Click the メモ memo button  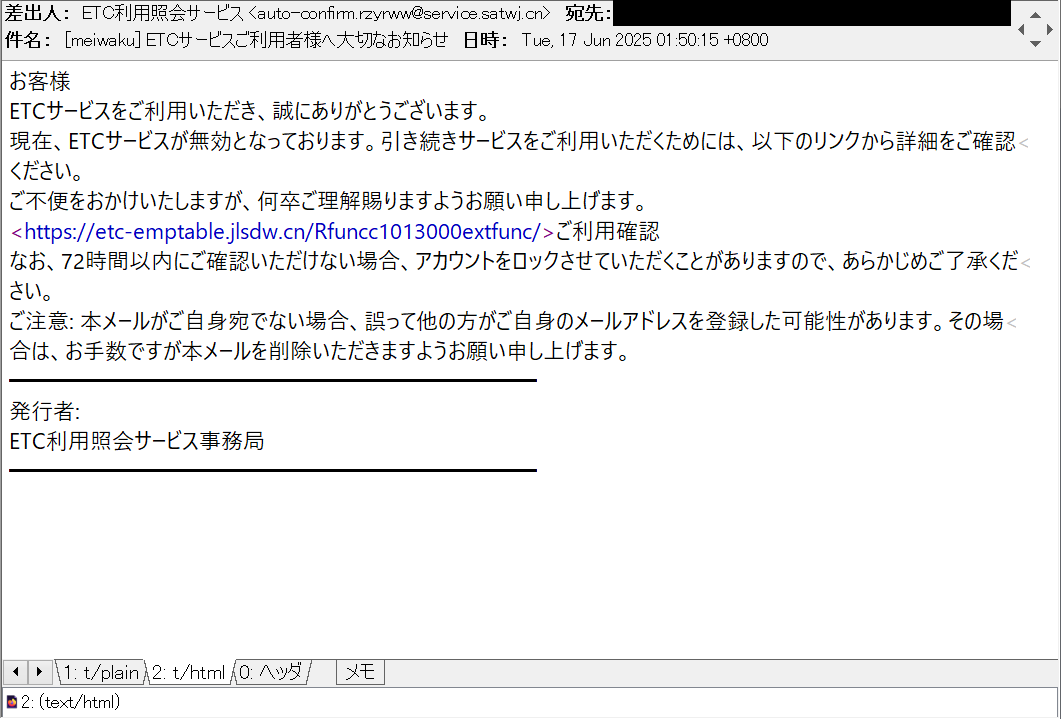pos(360,672)
